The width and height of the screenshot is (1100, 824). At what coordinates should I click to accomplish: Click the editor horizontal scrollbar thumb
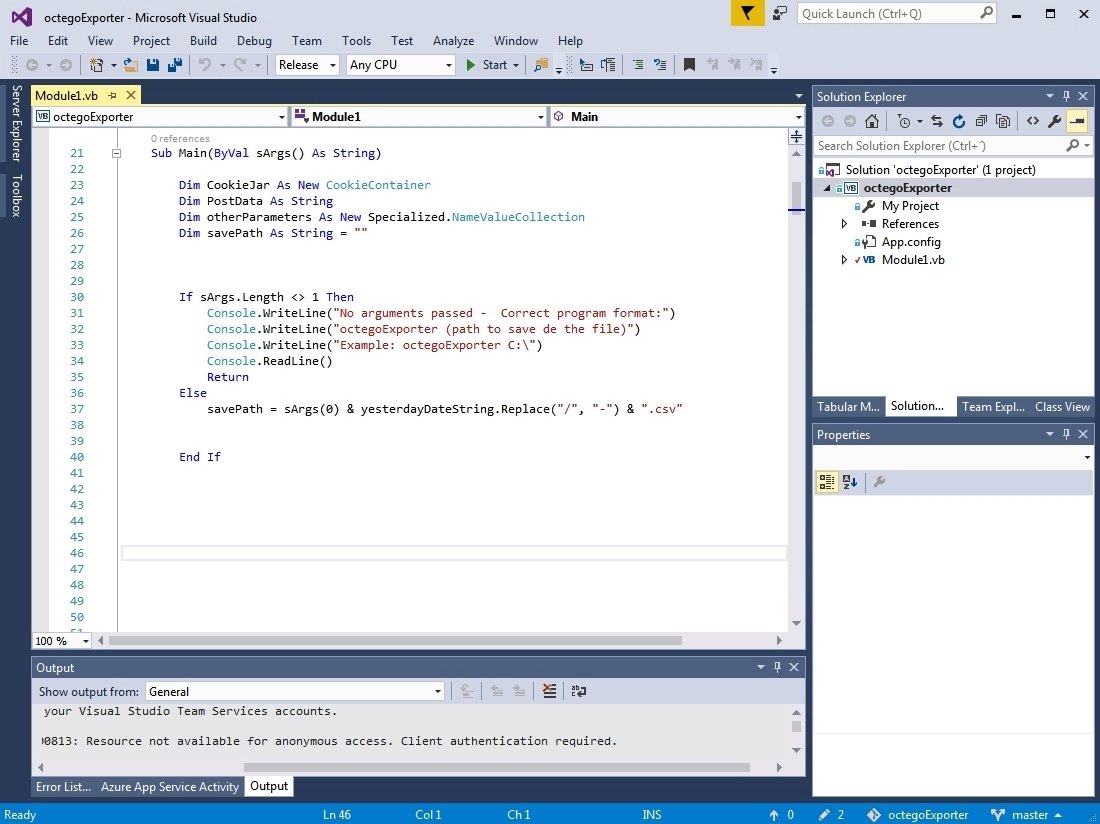[x=395, y=640]
